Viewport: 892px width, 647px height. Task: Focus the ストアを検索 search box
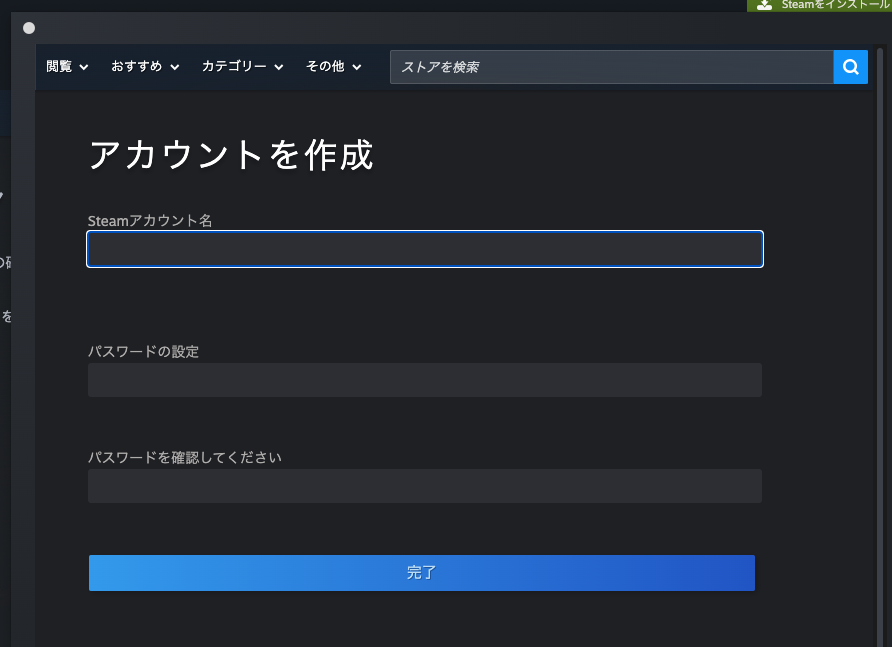(x=610, y=67)
